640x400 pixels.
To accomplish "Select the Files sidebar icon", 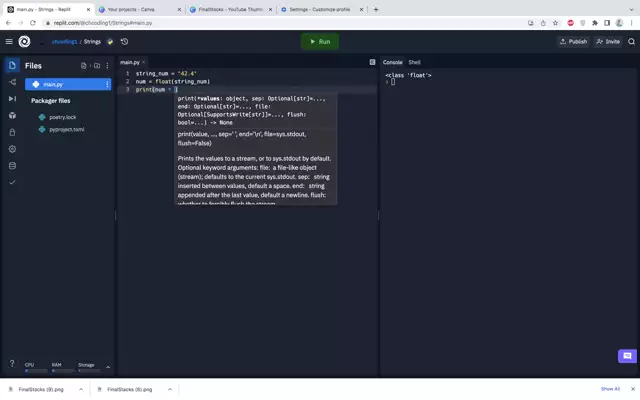I will 12,65.
